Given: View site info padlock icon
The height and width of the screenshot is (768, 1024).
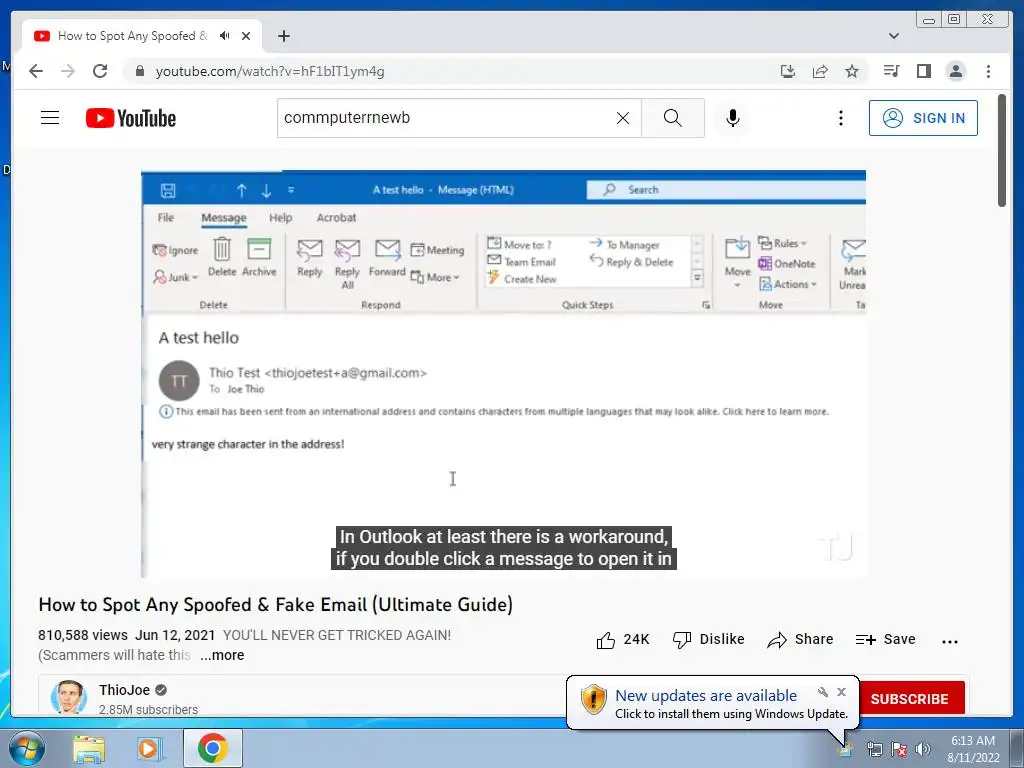Looking at the screenshot, I should pos(139,71).
